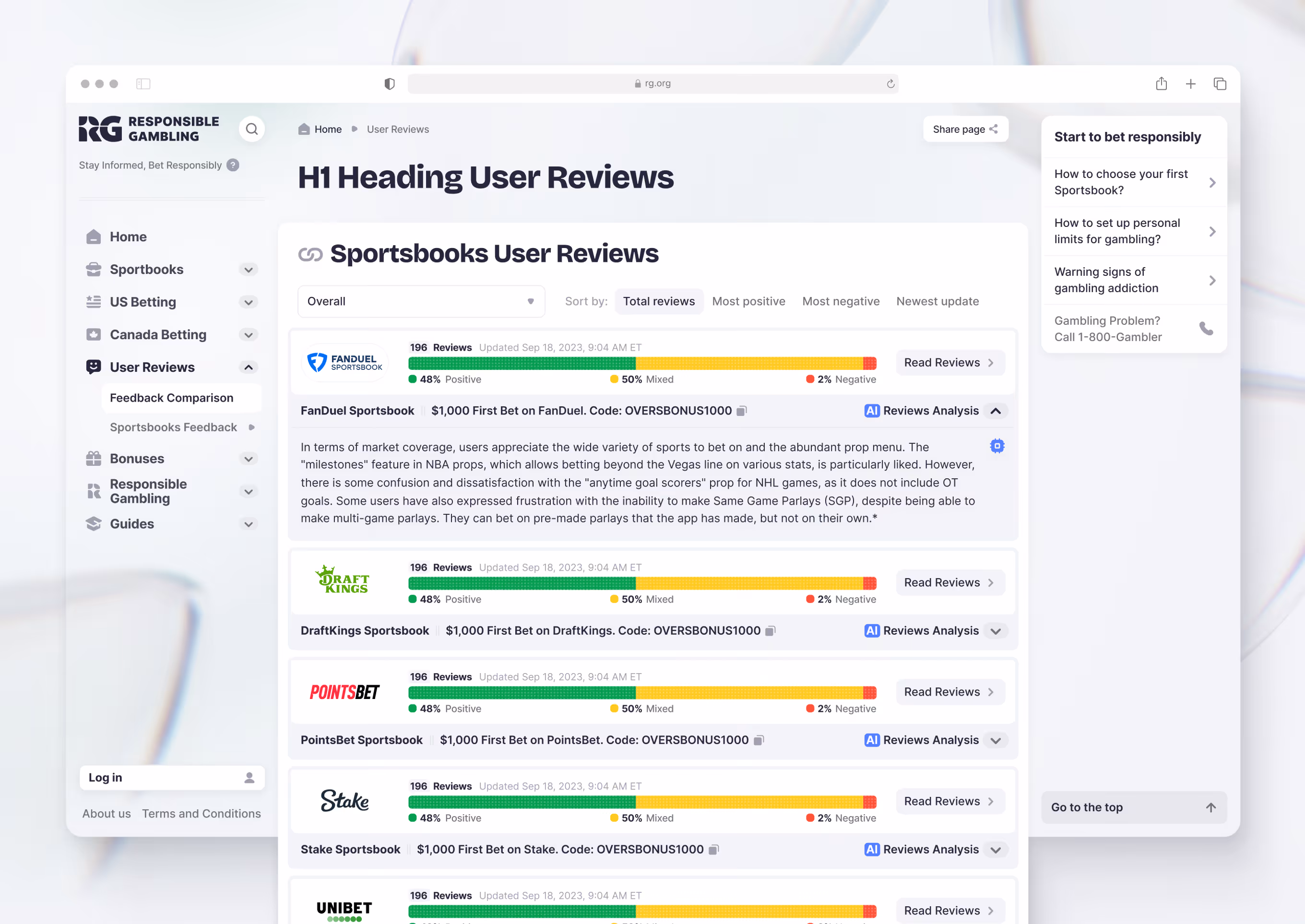Collapse FanDuel Reviews Analysis section
Screen dimensions: 1305x924
996,411
